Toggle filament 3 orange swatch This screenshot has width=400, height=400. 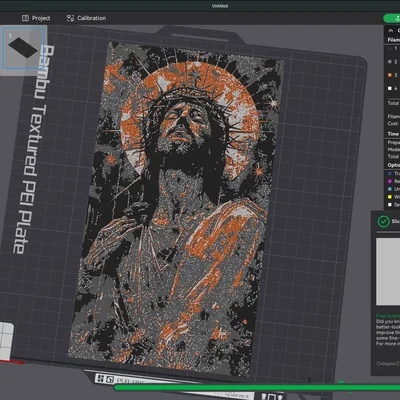[390, 75]
